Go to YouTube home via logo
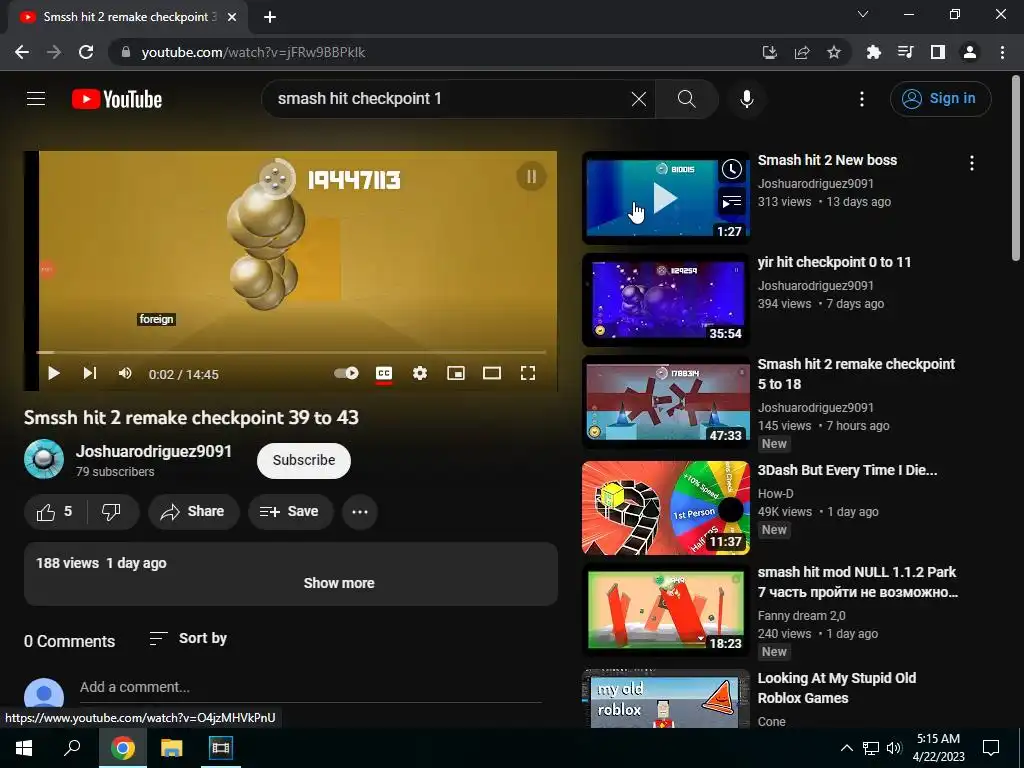Viewport: 1024px width, 768px height. point(117,99)
